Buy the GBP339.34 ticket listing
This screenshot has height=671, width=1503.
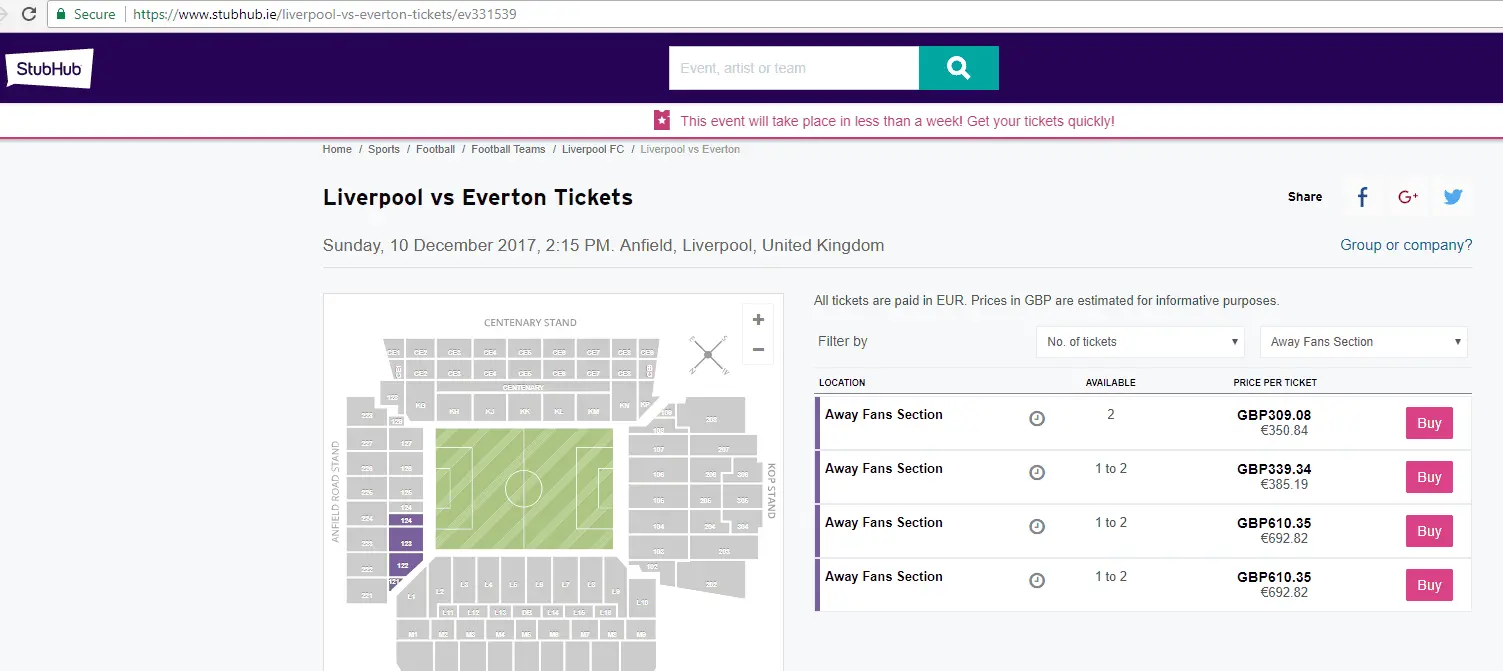coord(1429,477)
